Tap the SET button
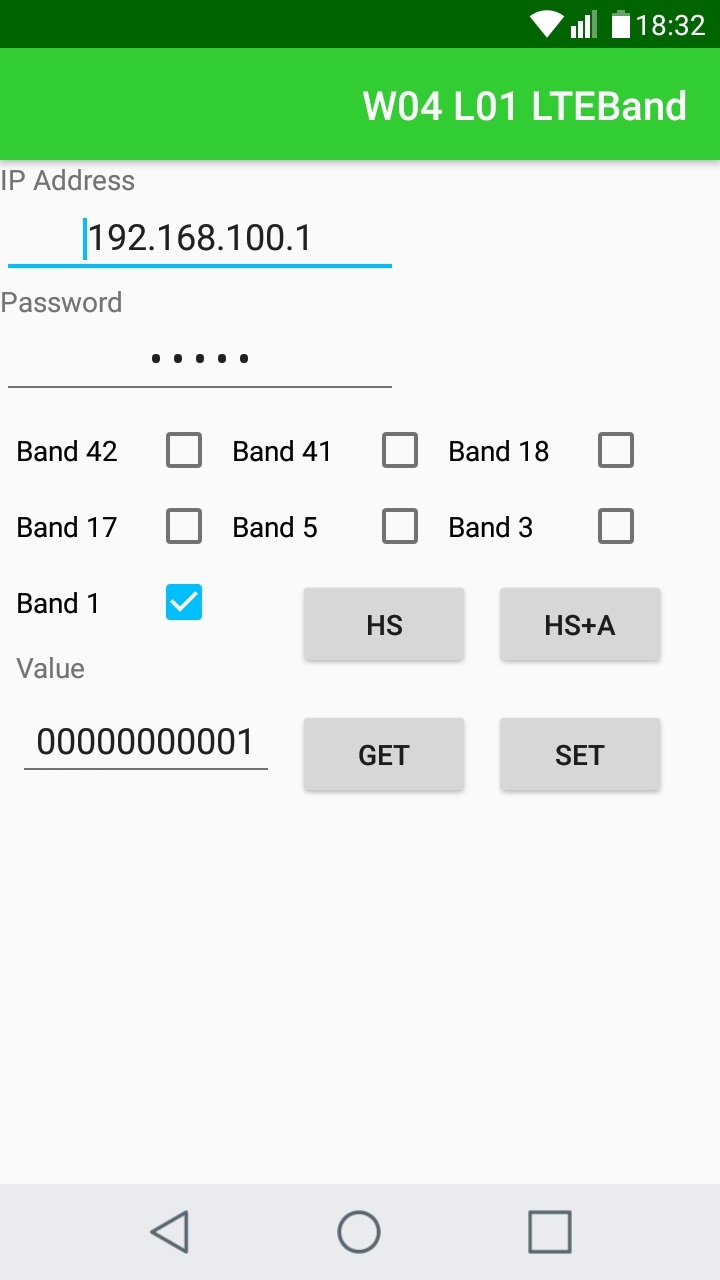The height and width of the screenshot is (1280, 720). [x=580, y=755]
